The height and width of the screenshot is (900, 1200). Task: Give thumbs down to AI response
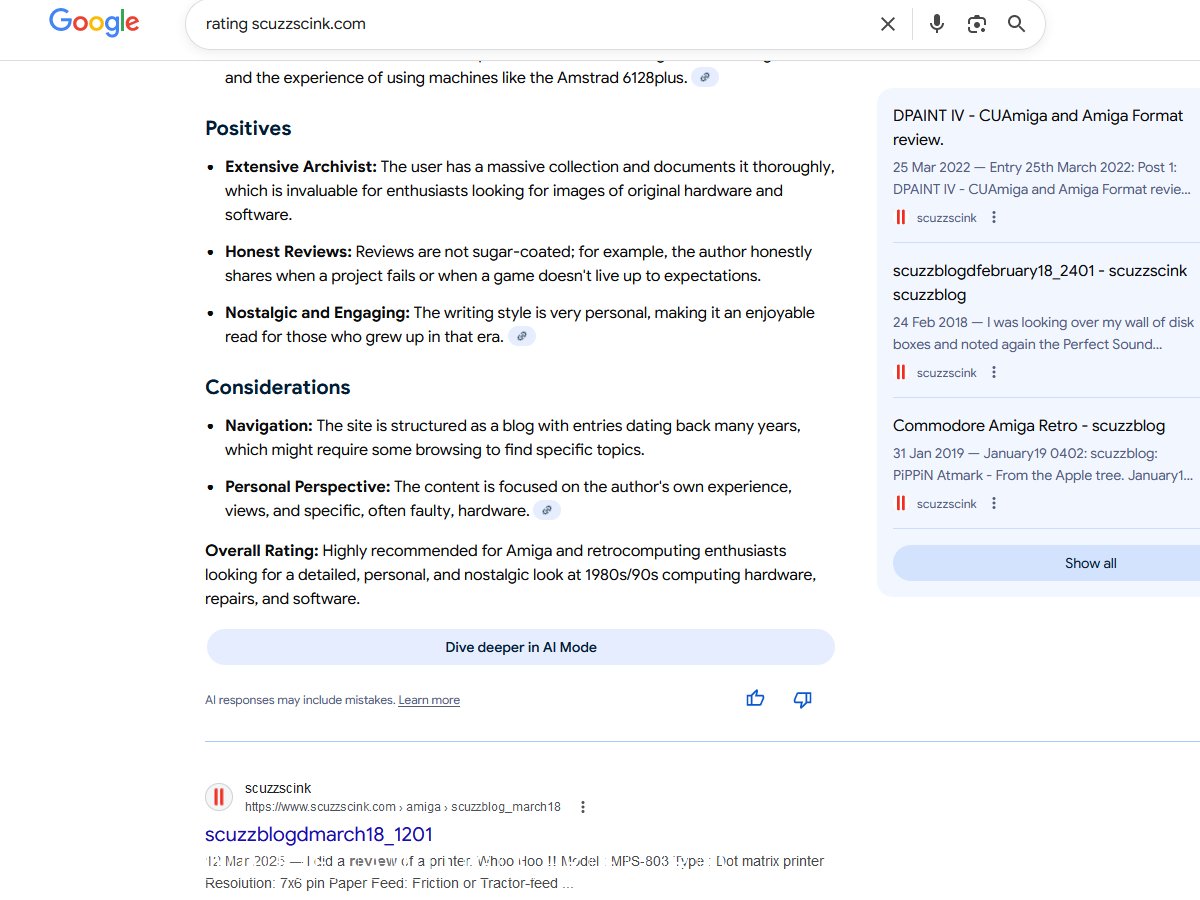coord(802,699)
